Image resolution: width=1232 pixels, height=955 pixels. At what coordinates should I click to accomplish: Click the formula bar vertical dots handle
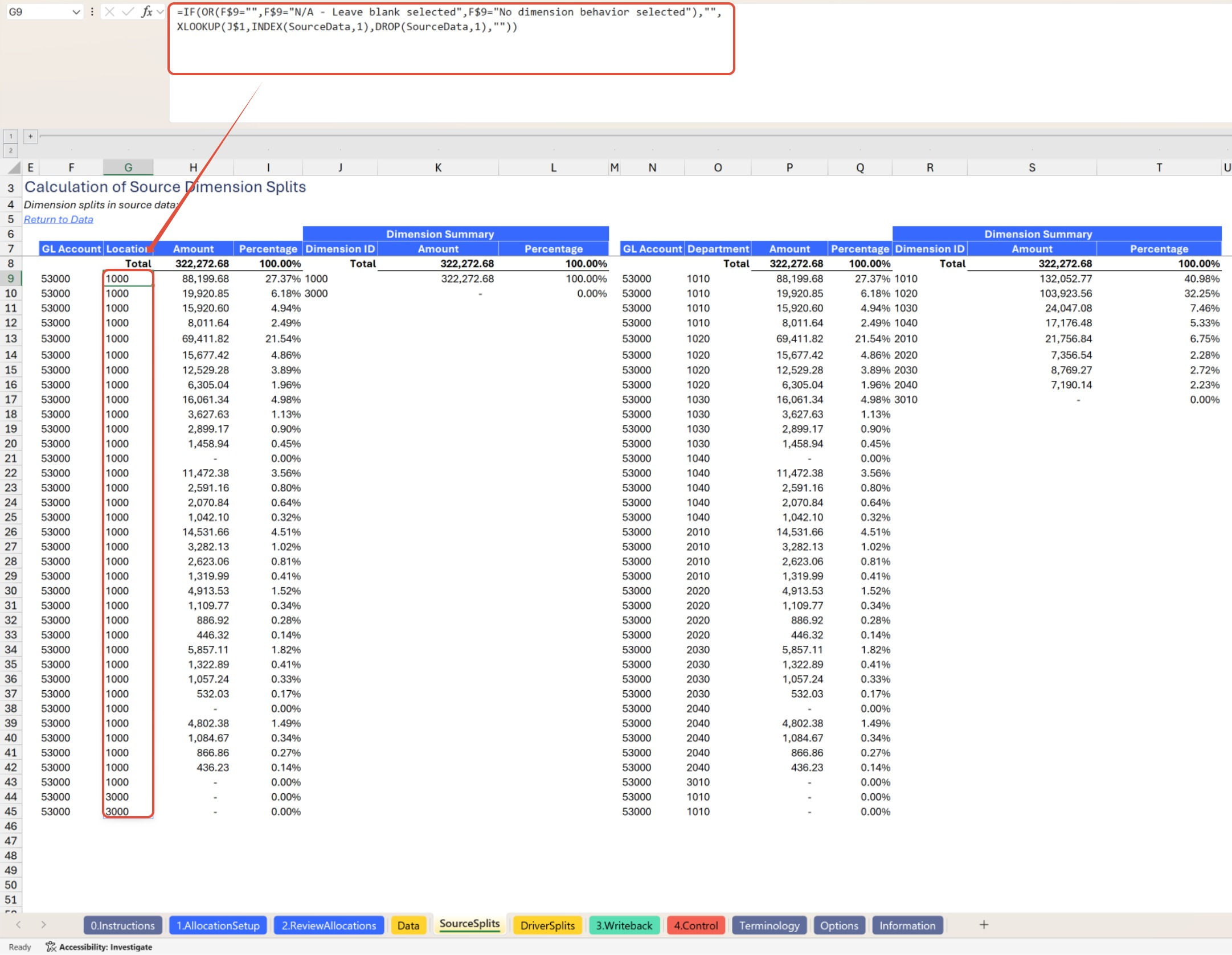(92, 11)
